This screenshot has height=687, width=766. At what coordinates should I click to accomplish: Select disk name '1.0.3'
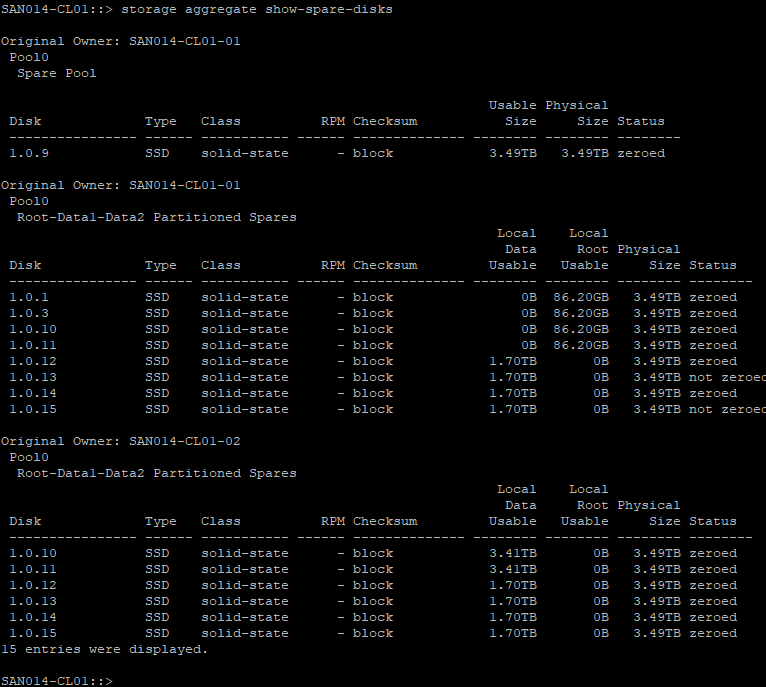coord(29,313)
